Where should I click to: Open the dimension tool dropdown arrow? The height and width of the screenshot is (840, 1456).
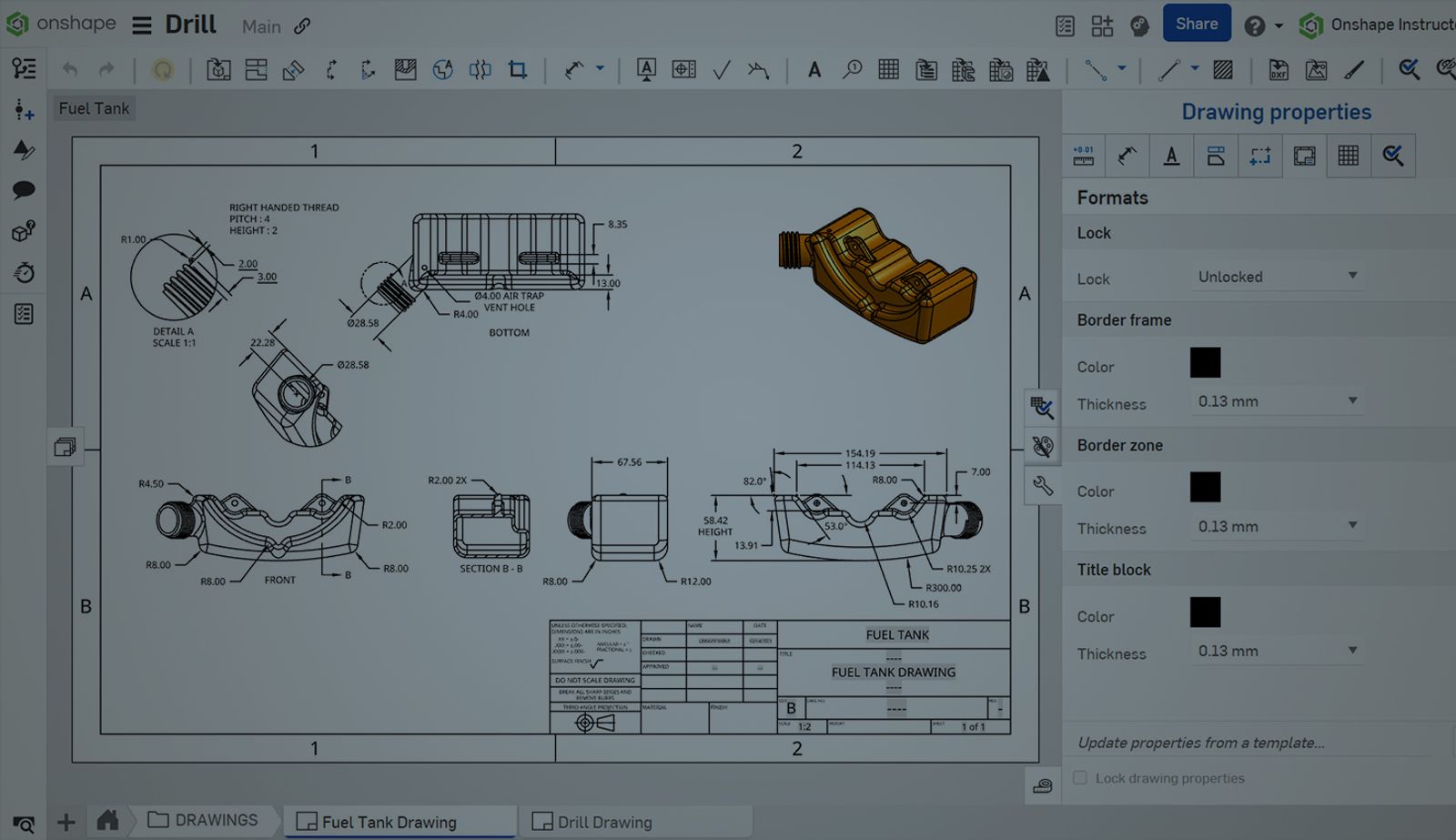pos(600,68)
